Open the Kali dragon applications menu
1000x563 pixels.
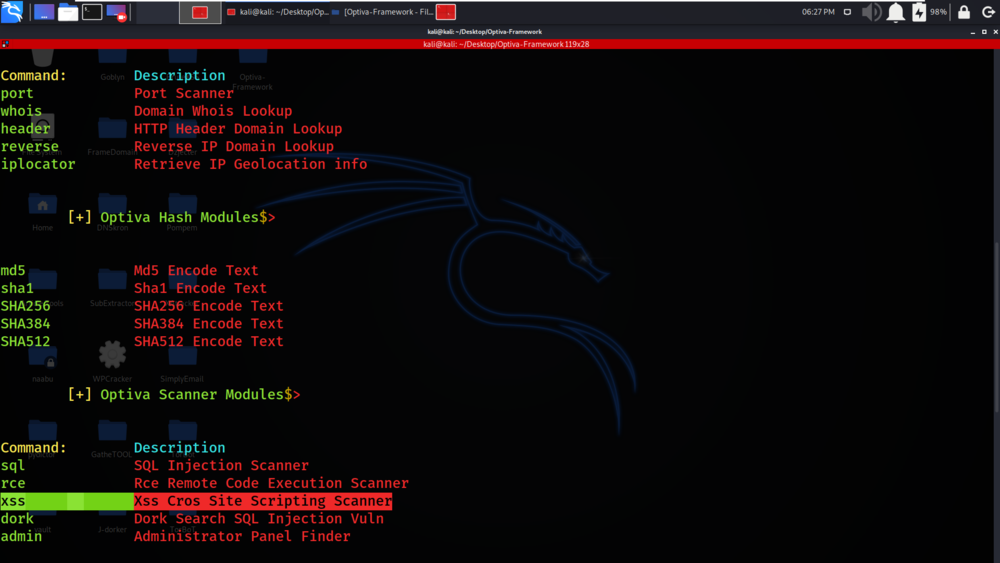12,11
